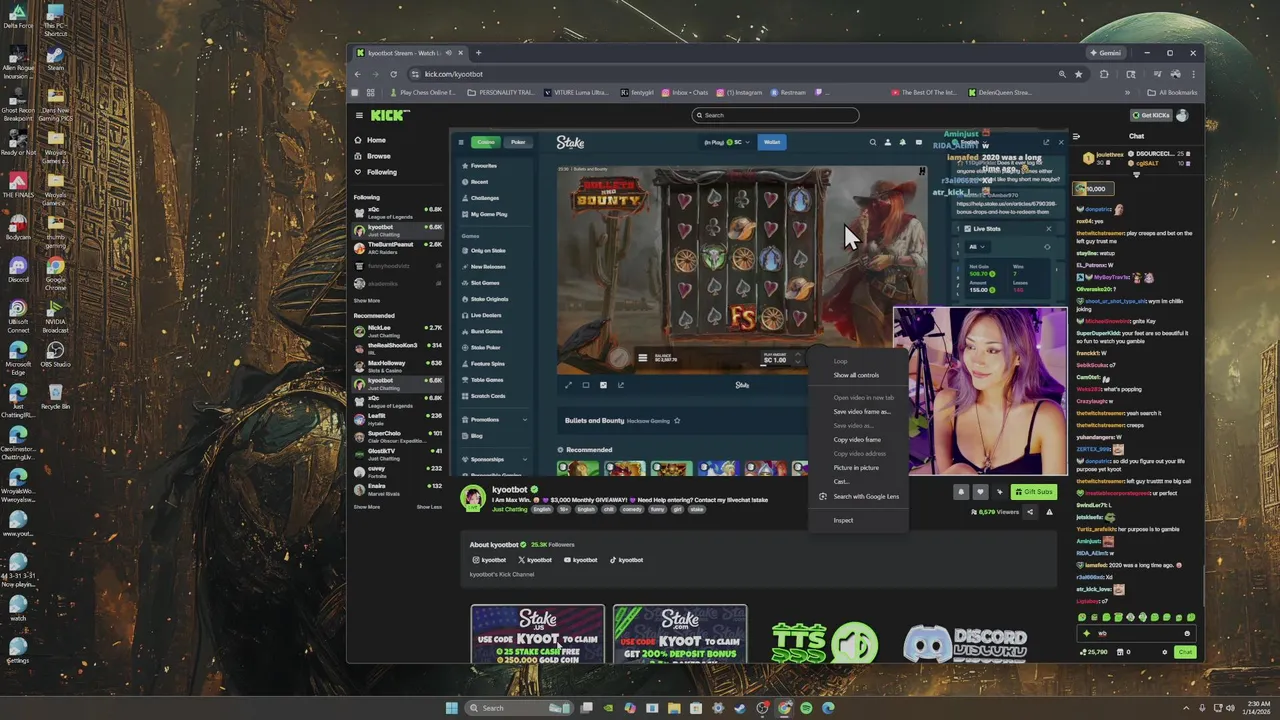
Task: Open chat settings gear icon
Action: (x=1165, y=652)
